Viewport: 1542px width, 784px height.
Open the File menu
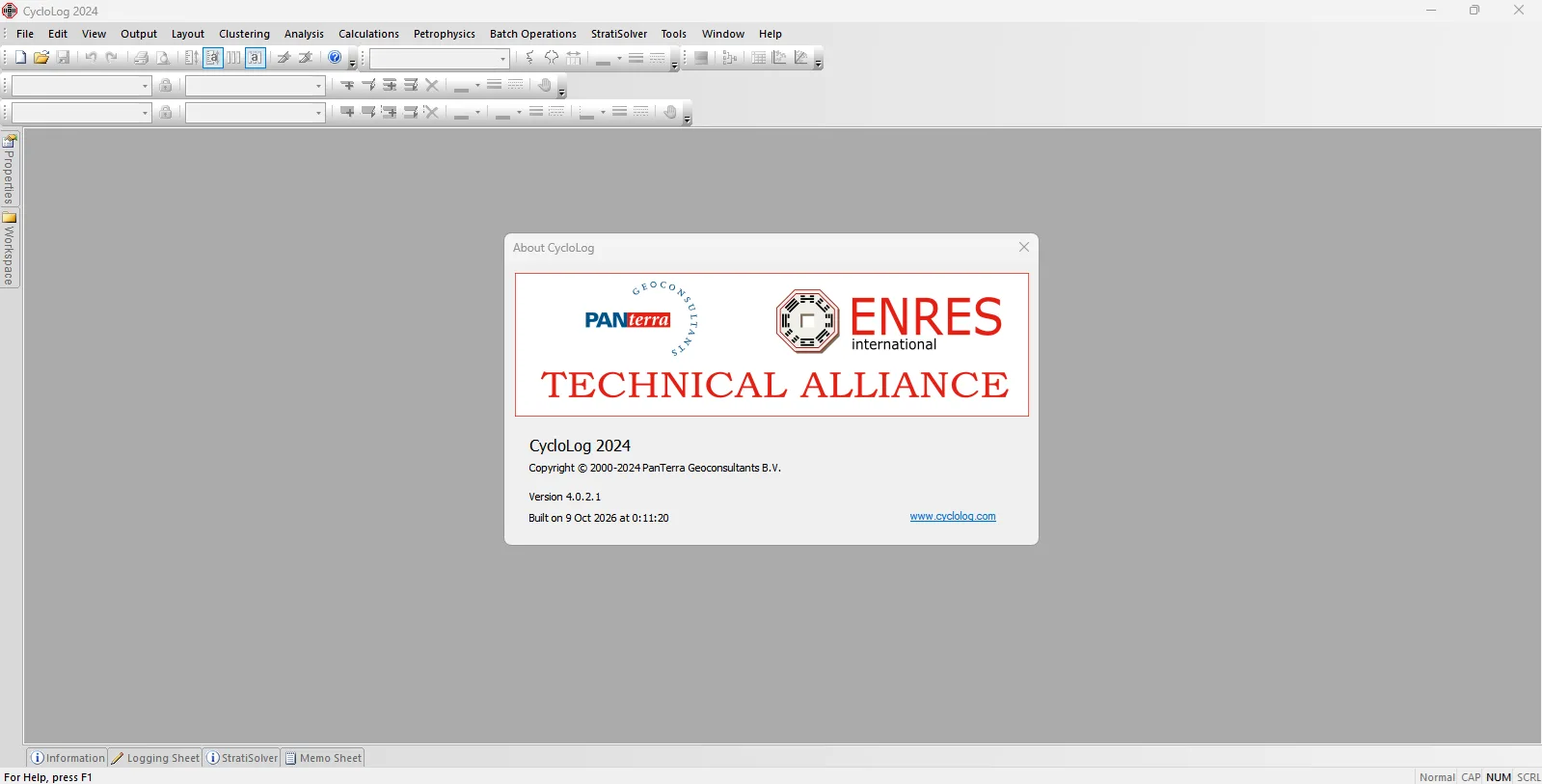25,34
